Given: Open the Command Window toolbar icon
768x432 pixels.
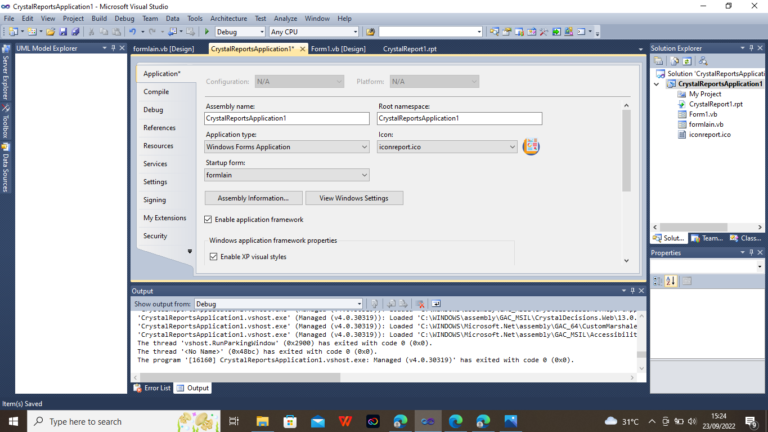Looking at the screenshot, I should point(581,32).
